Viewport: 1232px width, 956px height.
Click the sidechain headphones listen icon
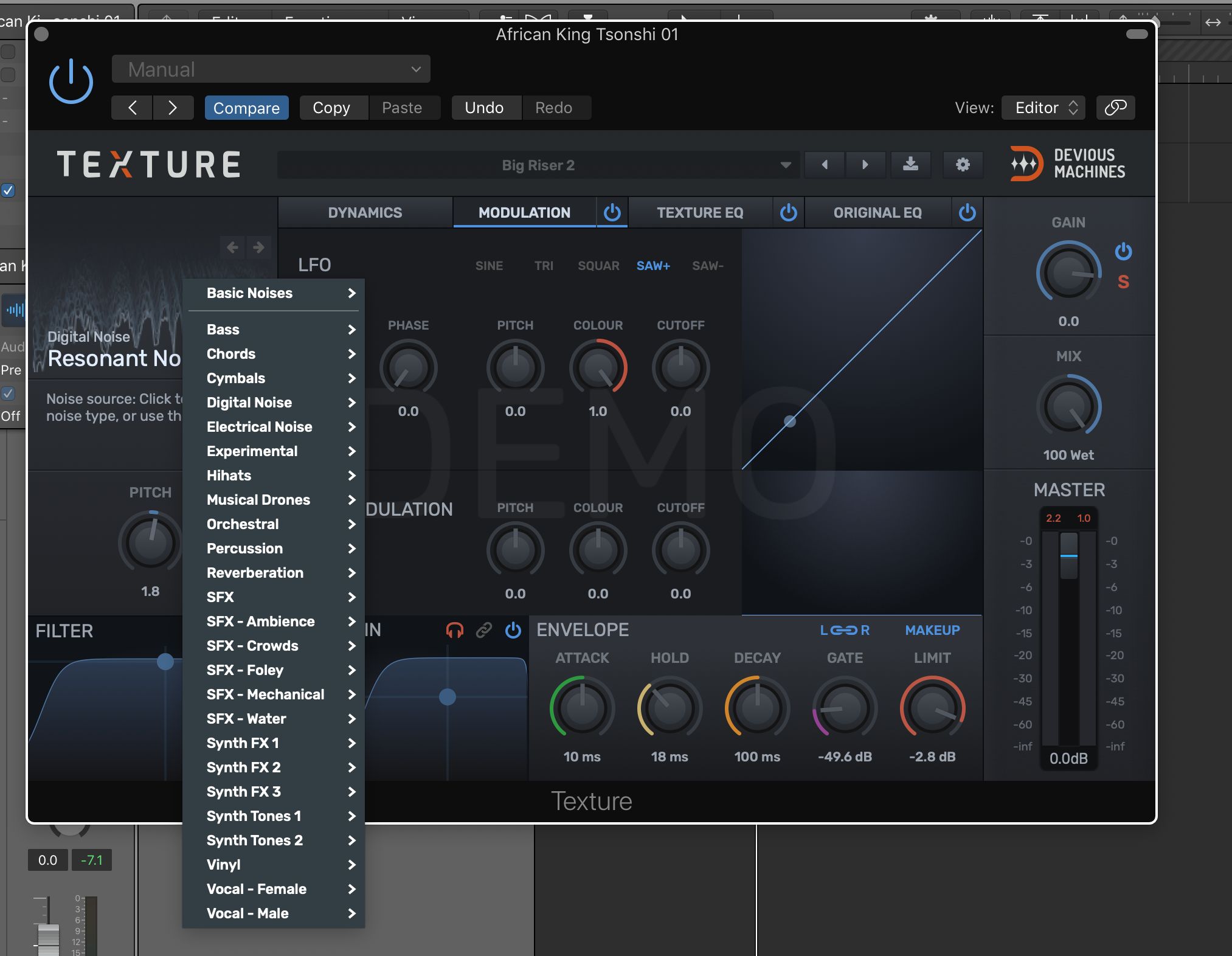(x=454, y=630)
